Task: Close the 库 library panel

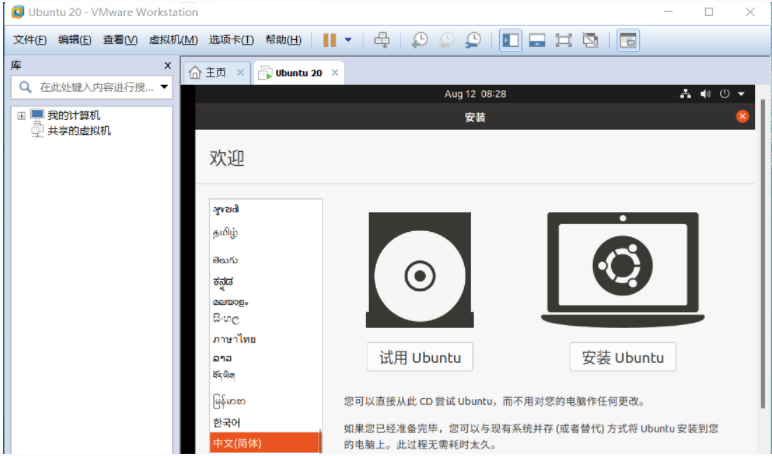Action: (167, 65)
